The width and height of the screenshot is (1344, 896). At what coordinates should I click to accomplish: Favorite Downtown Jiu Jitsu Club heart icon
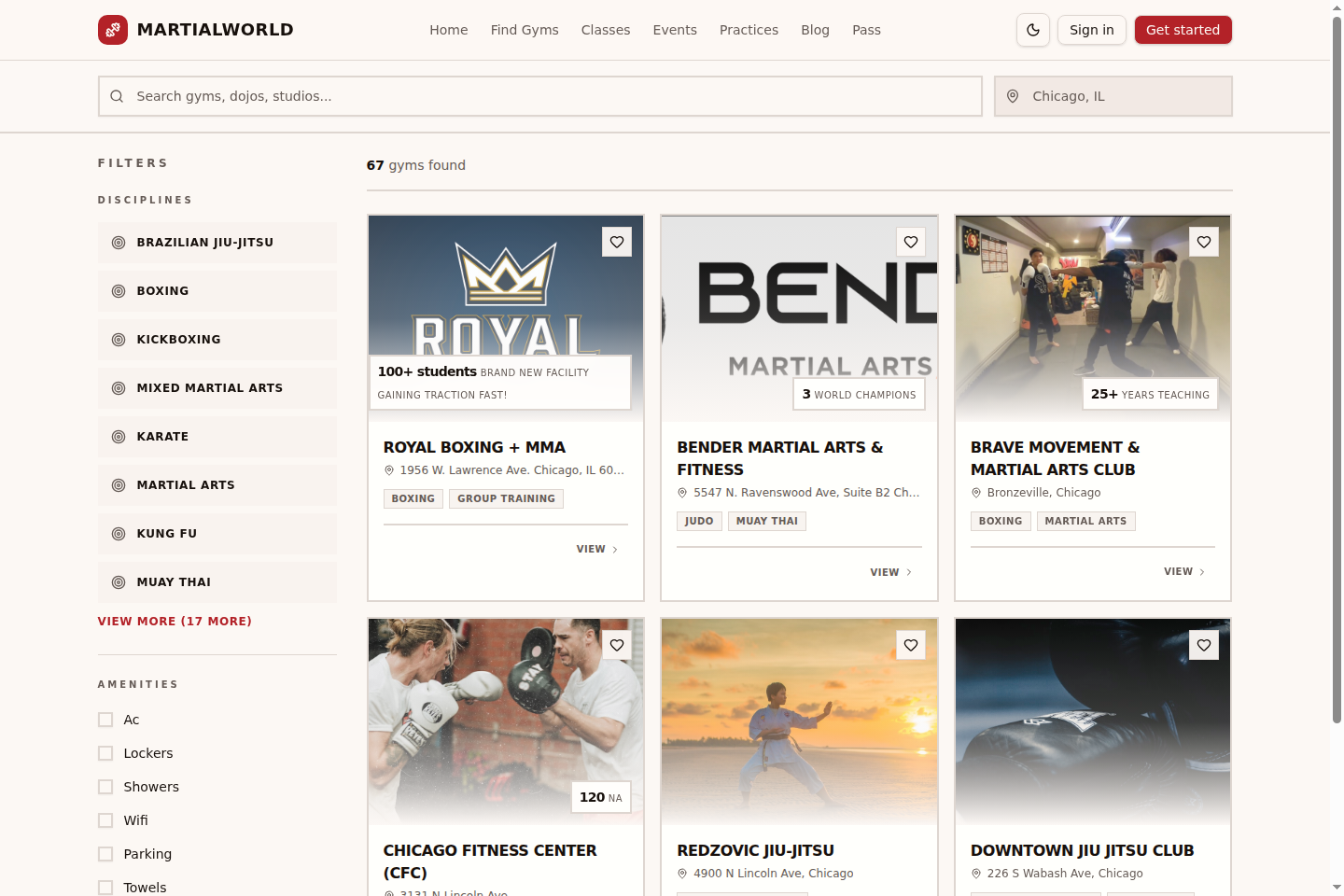pos(1204,645)
